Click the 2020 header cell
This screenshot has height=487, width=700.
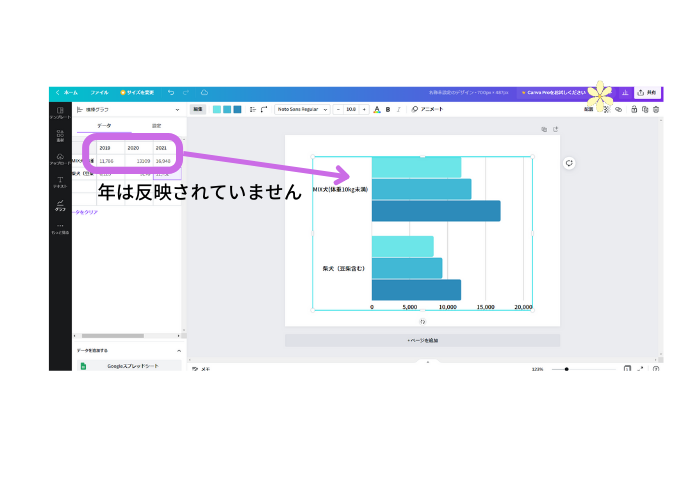(139, 148)
